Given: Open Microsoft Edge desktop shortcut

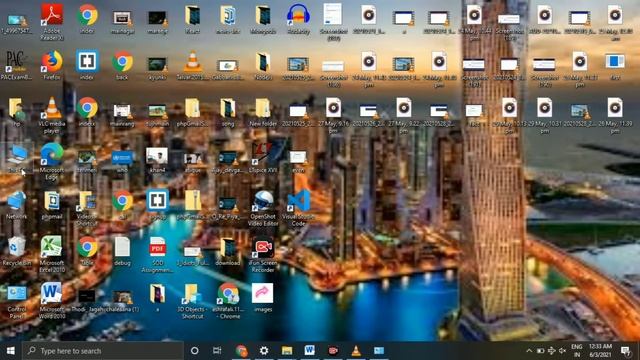Looking at the screenshot, I should pyautogui.click(x=52, y=162).
